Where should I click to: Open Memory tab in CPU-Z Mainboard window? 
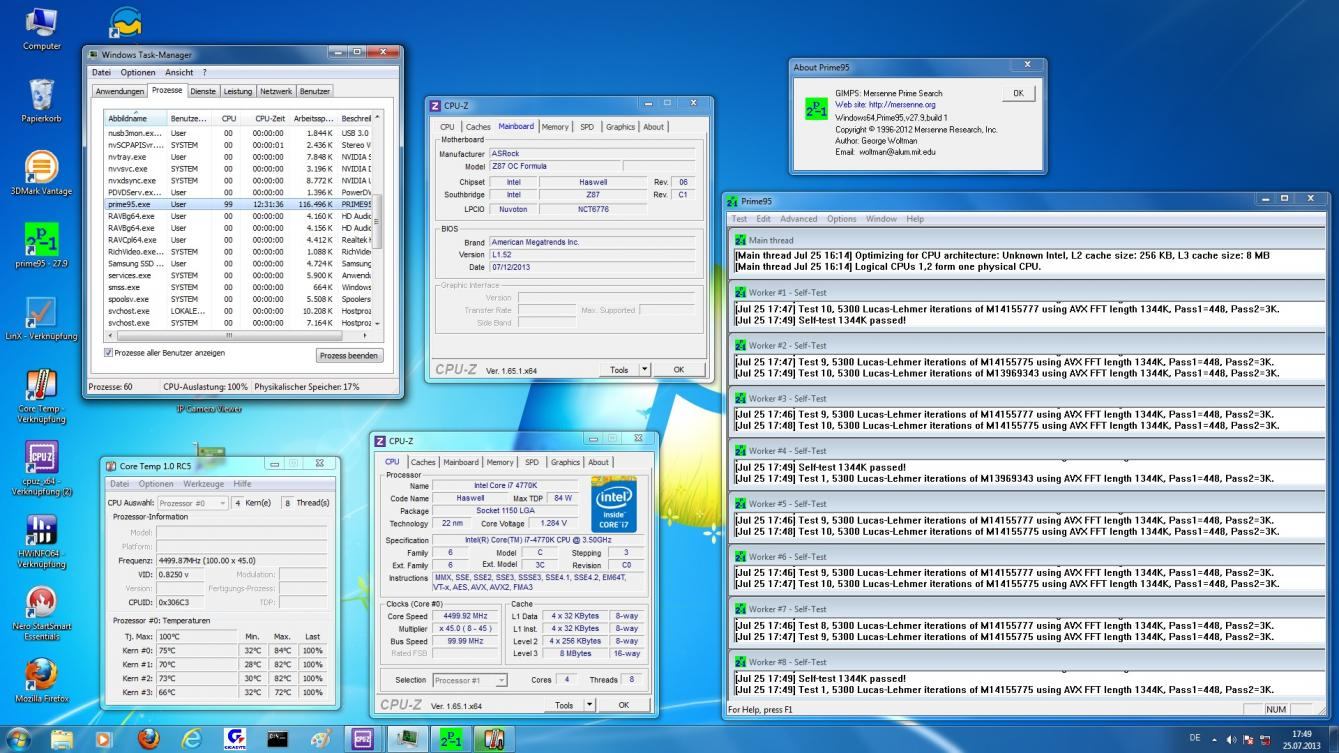[555, 127]
